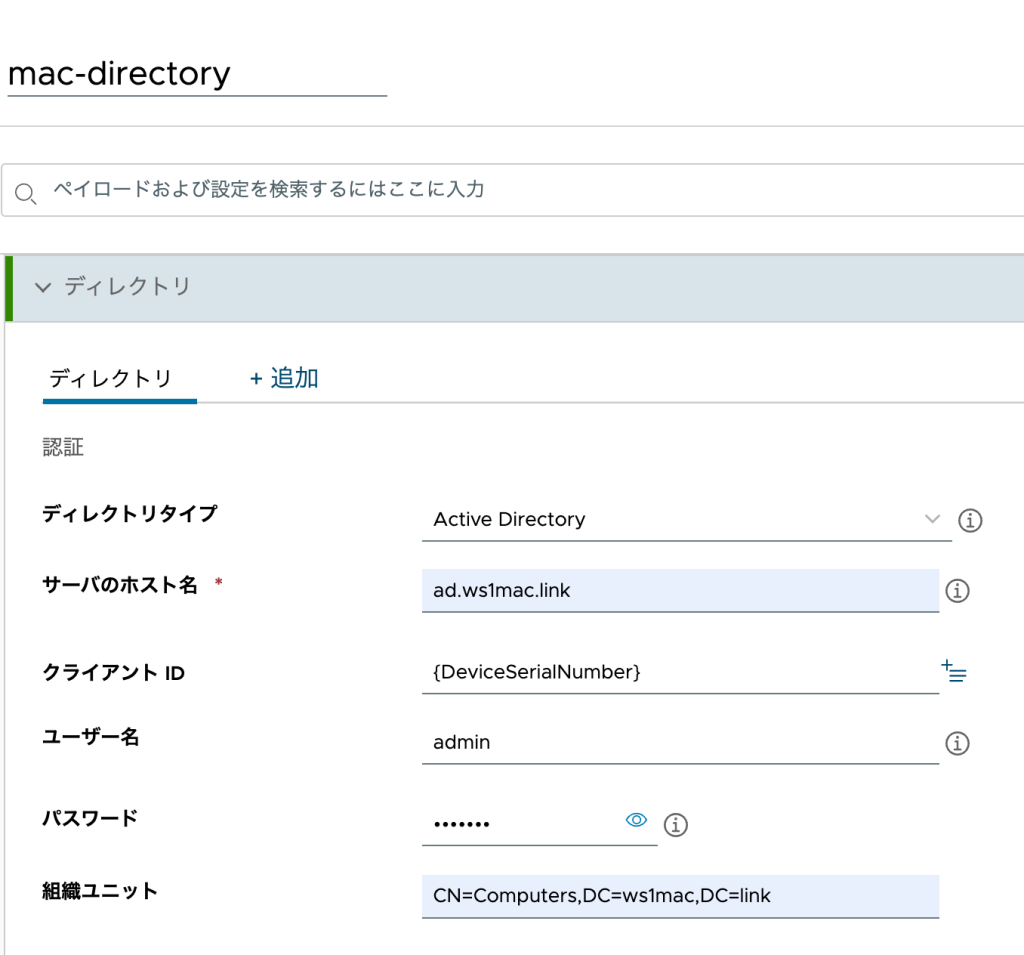Open lookup value inserter for Client ID
Image resolution: width=1024 pixels, height=955 pixels.
[954, 671]
